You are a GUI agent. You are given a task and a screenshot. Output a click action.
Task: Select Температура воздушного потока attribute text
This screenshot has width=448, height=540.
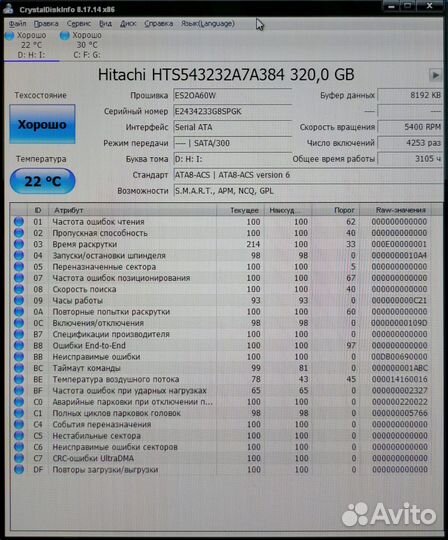(116, 379)
